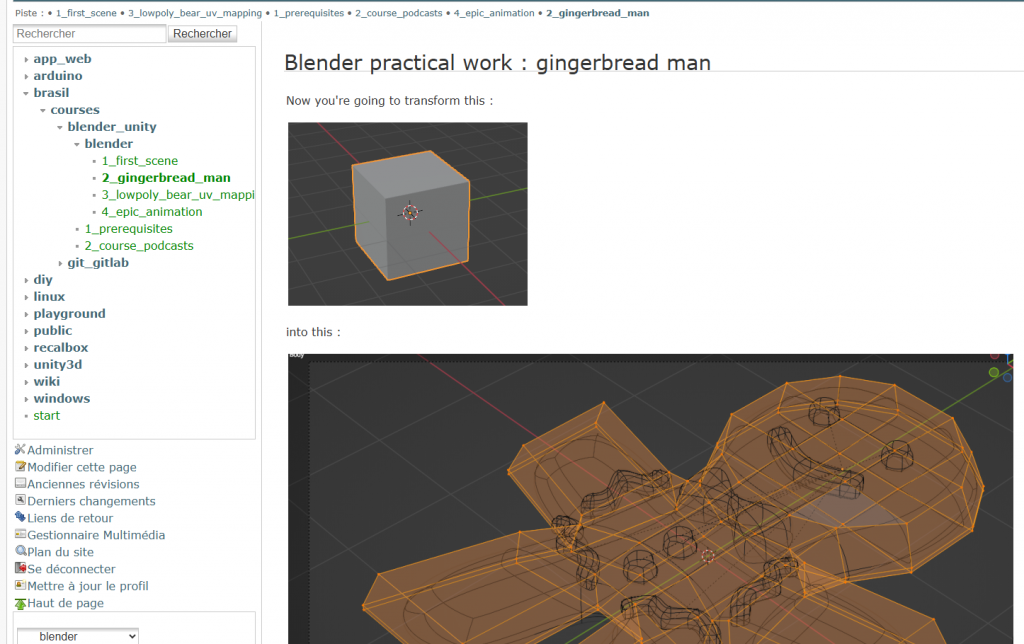Open Modifier cette page link
Viewport: 1024px width, 644px height.
coord(82,467)
